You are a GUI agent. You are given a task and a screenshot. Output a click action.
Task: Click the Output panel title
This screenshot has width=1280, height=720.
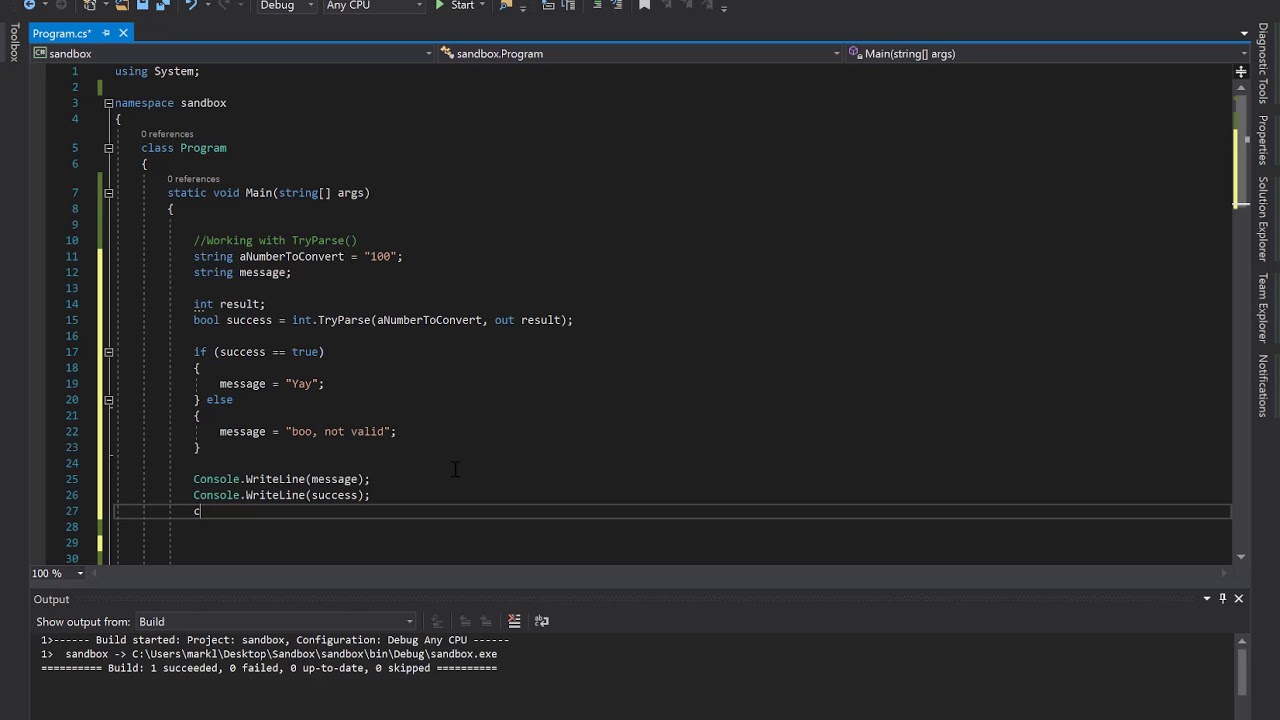51,599
